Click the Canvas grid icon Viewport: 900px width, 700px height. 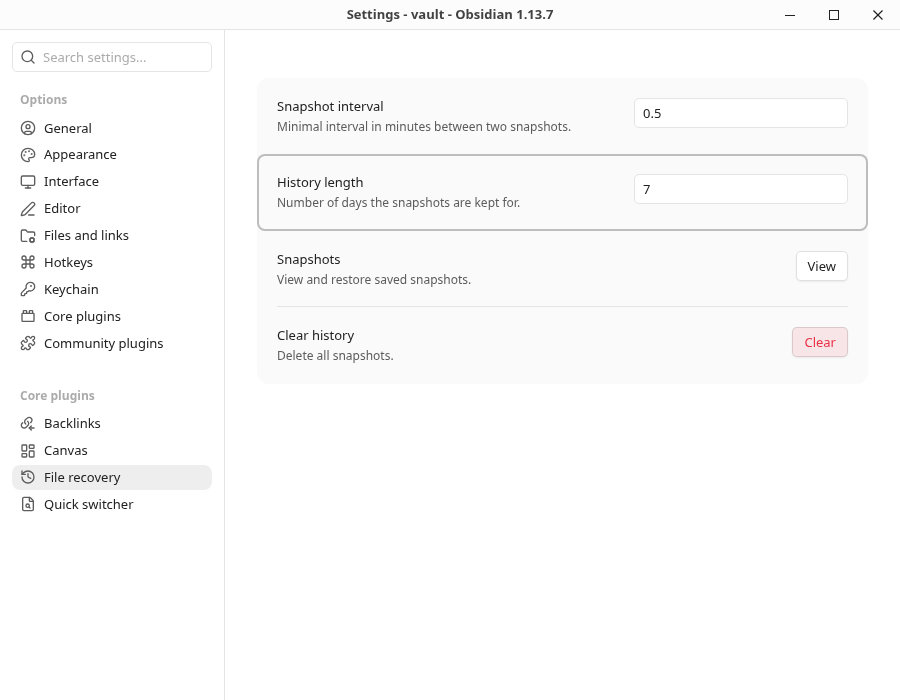(28, 450)
